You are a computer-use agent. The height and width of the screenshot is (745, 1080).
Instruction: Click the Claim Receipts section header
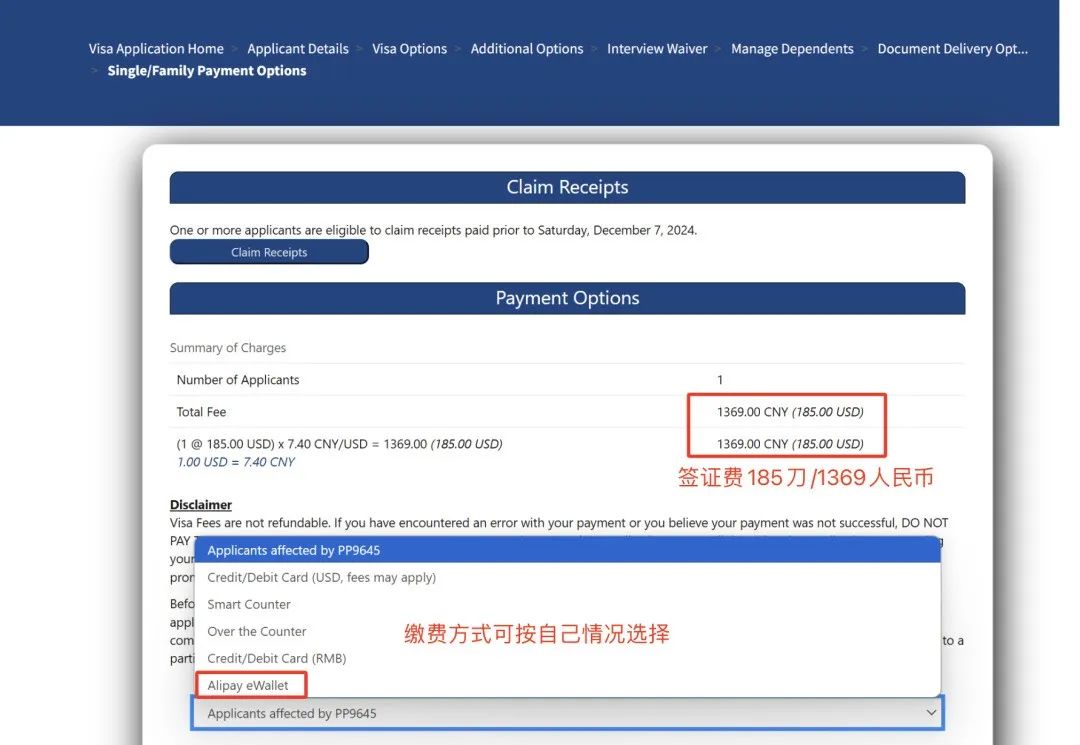[568, 187]
